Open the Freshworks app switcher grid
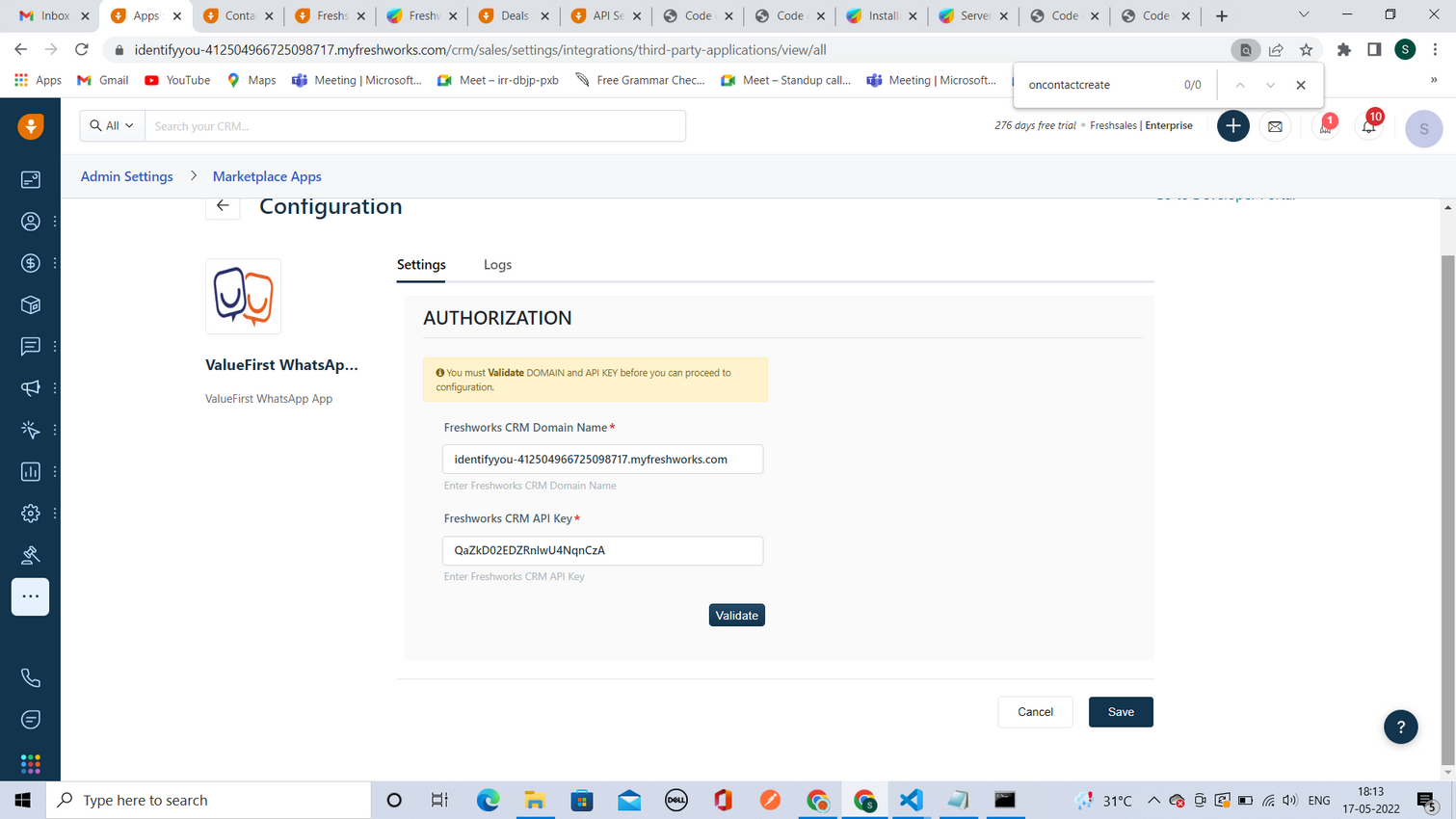The width and height of the screenshot is (1456, 819). pyautogui.click(x=31, y=763)
